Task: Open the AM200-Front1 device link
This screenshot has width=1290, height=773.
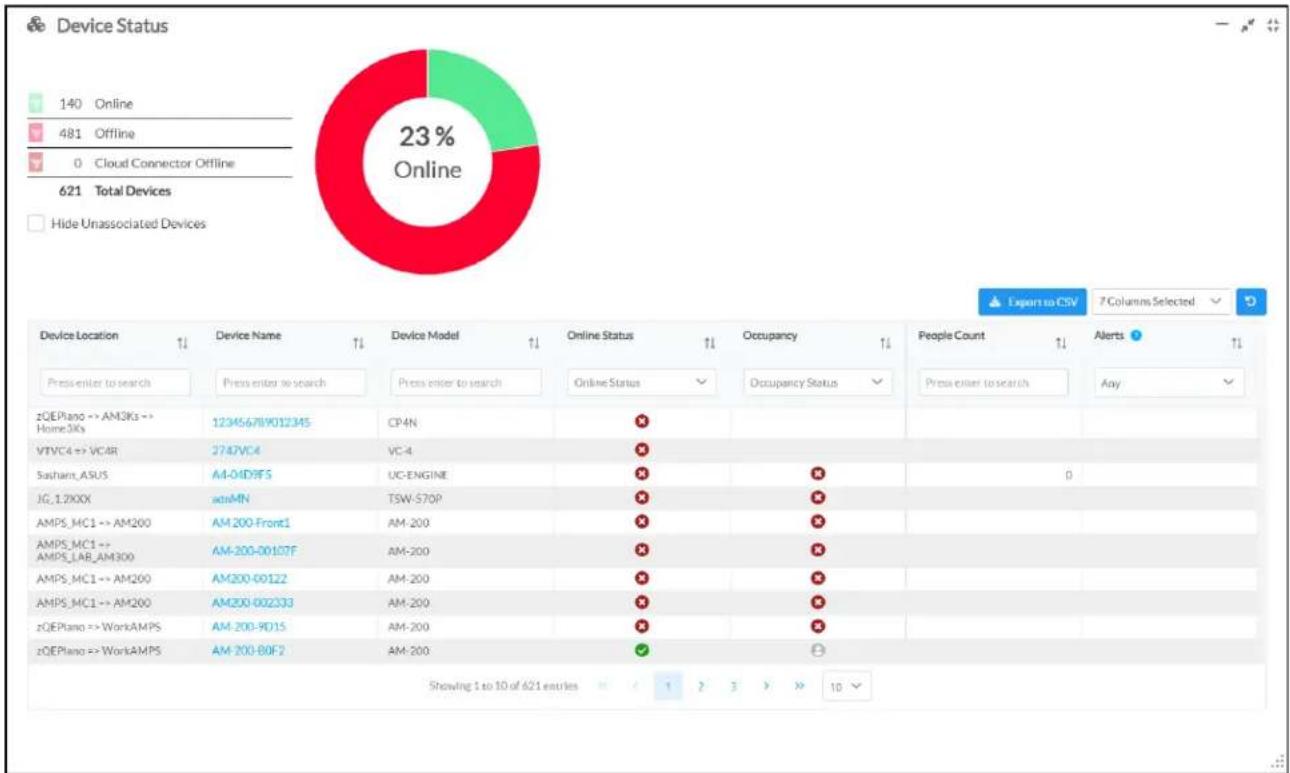Action: click(x=251, y=522)
